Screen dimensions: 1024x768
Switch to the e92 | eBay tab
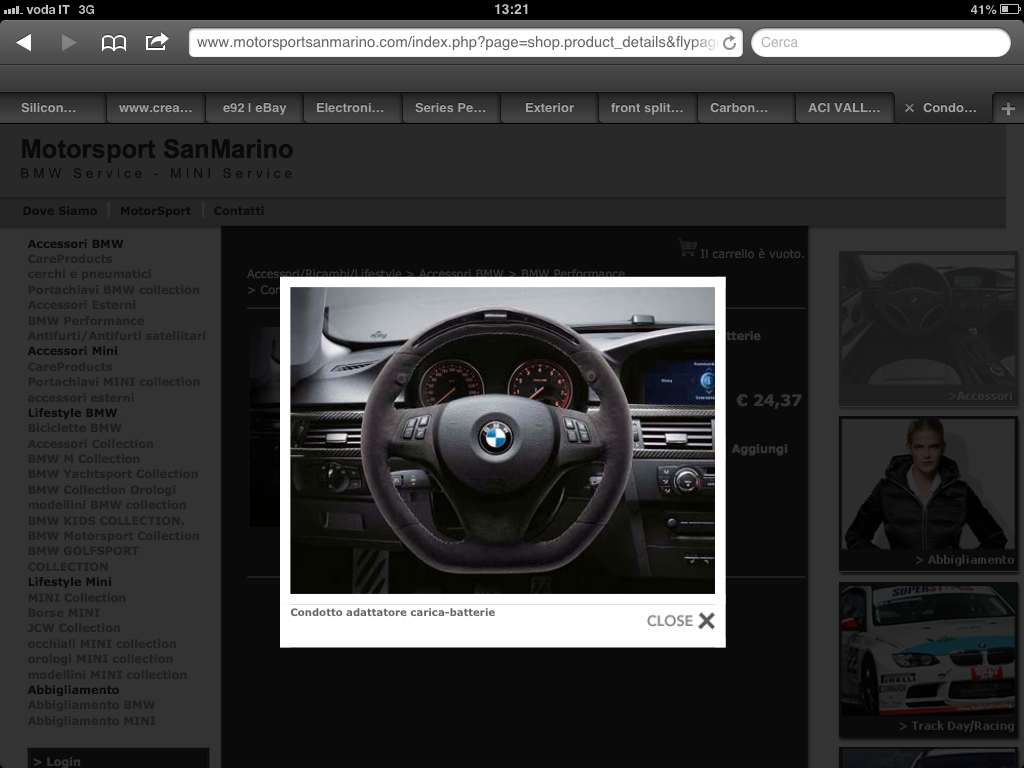(x=254, y=108)
